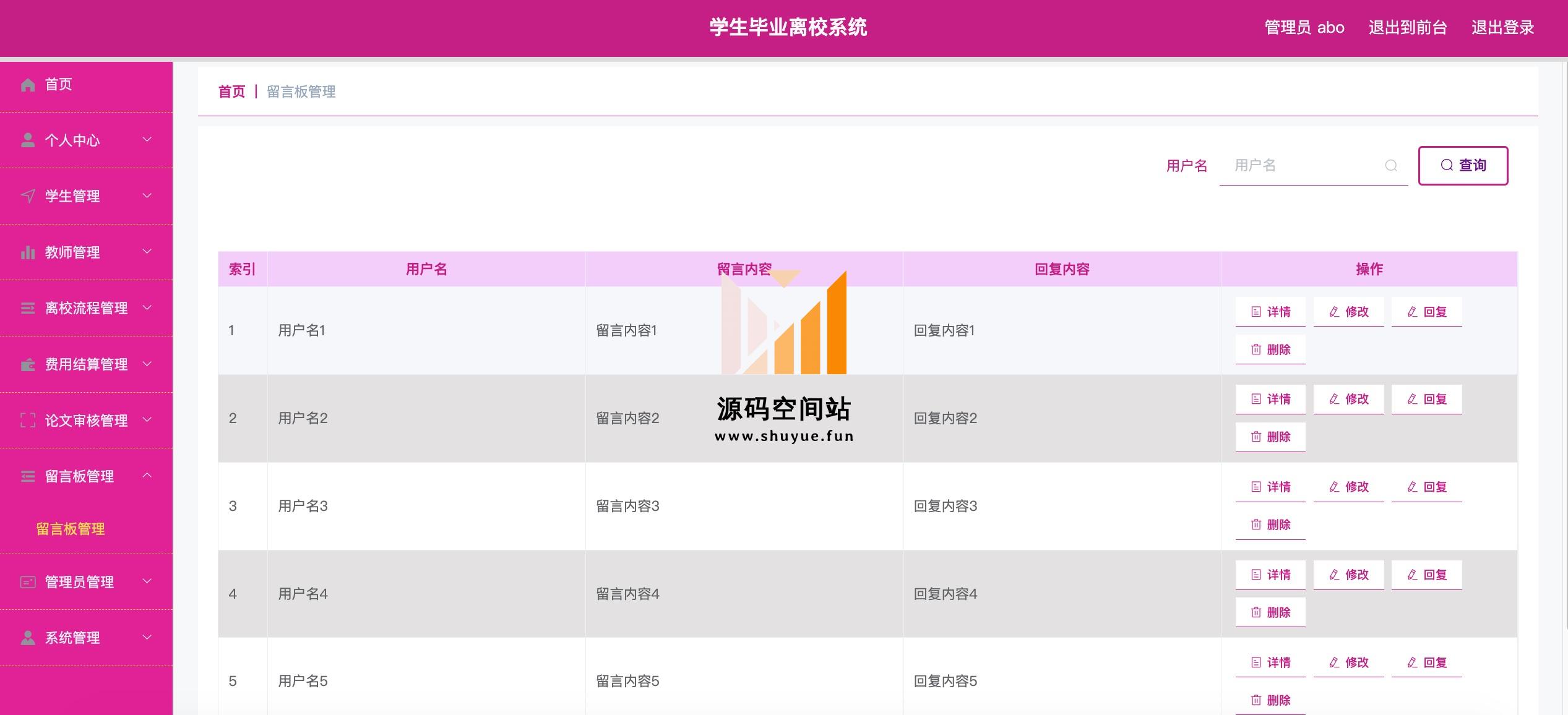The image size is (1568, 715).
Task: Open the 学生管理 menu item
Action: pyautogui.click(x=86, y=196)
